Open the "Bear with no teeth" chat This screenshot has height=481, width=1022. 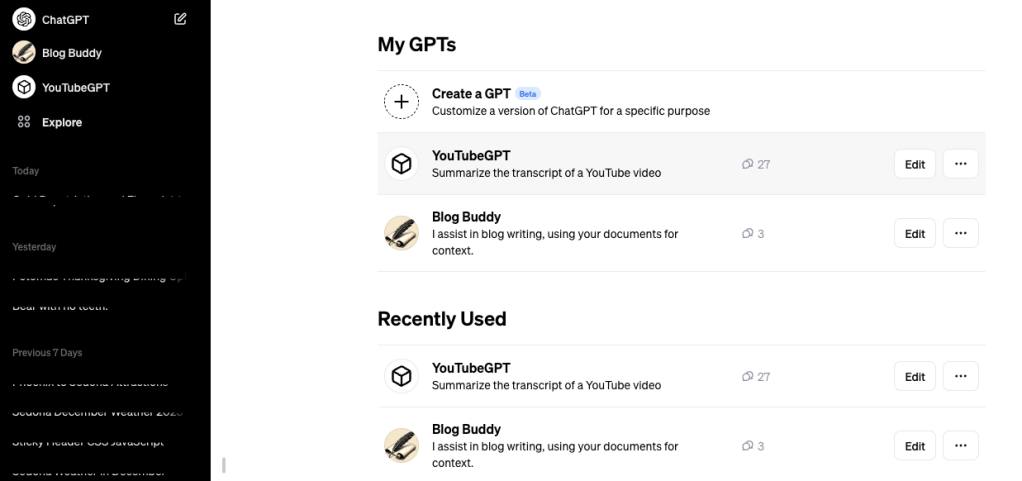coord(60,307)
